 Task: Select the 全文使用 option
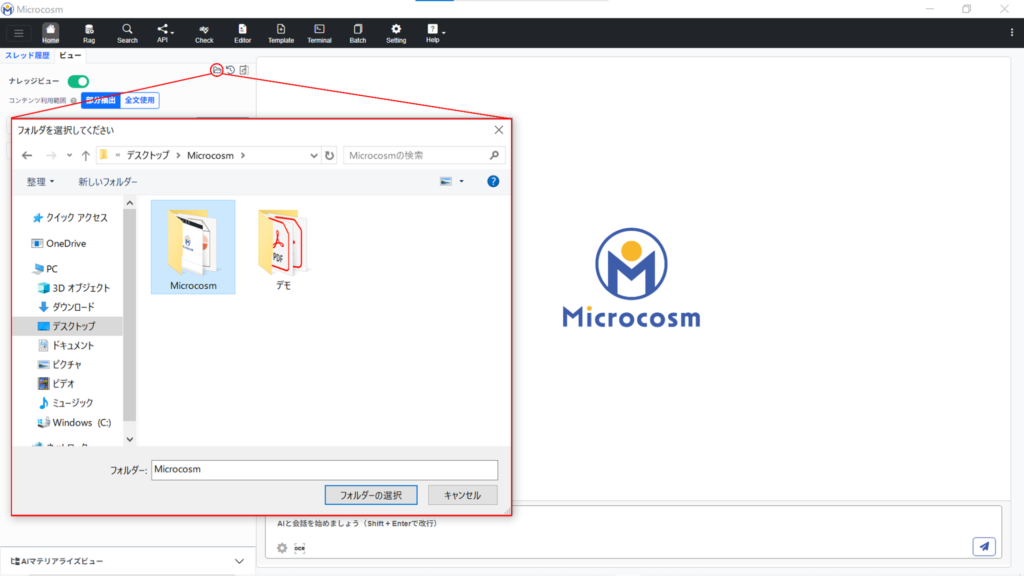pyautogui.click(x=140, y=101)
